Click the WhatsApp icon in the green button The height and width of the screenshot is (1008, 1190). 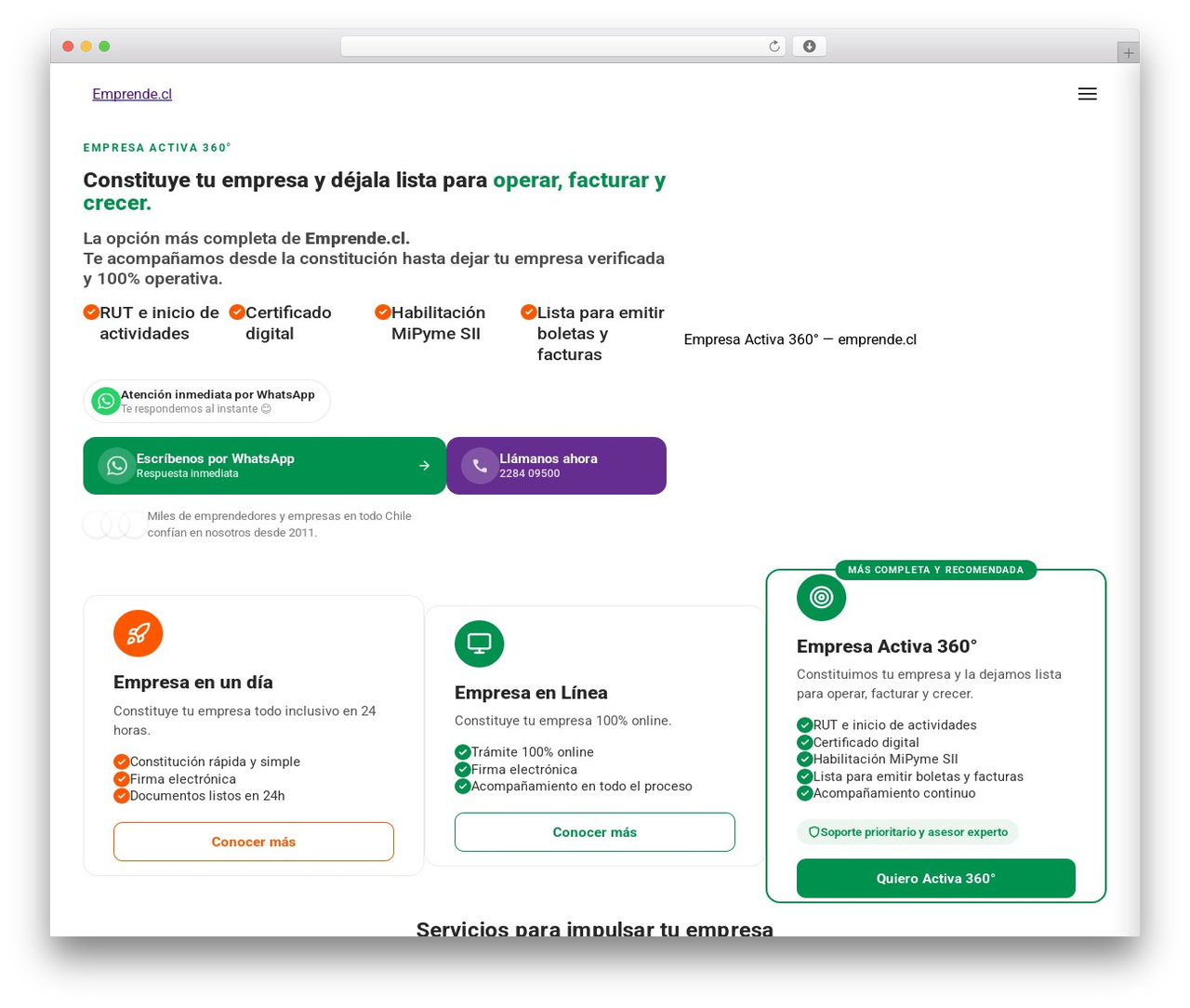tap(117, 466)
